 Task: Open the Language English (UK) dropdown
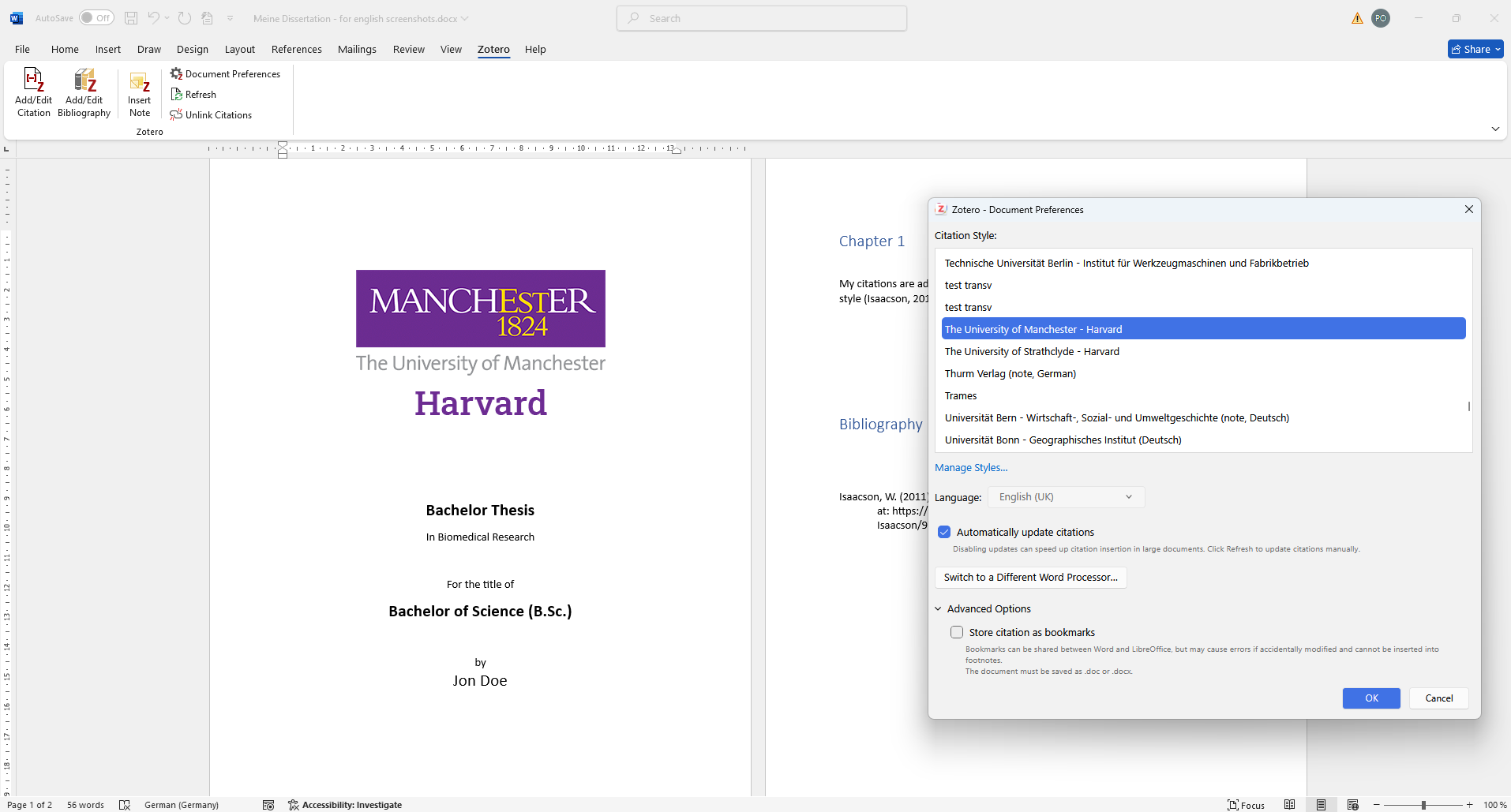coord(1065,496)
